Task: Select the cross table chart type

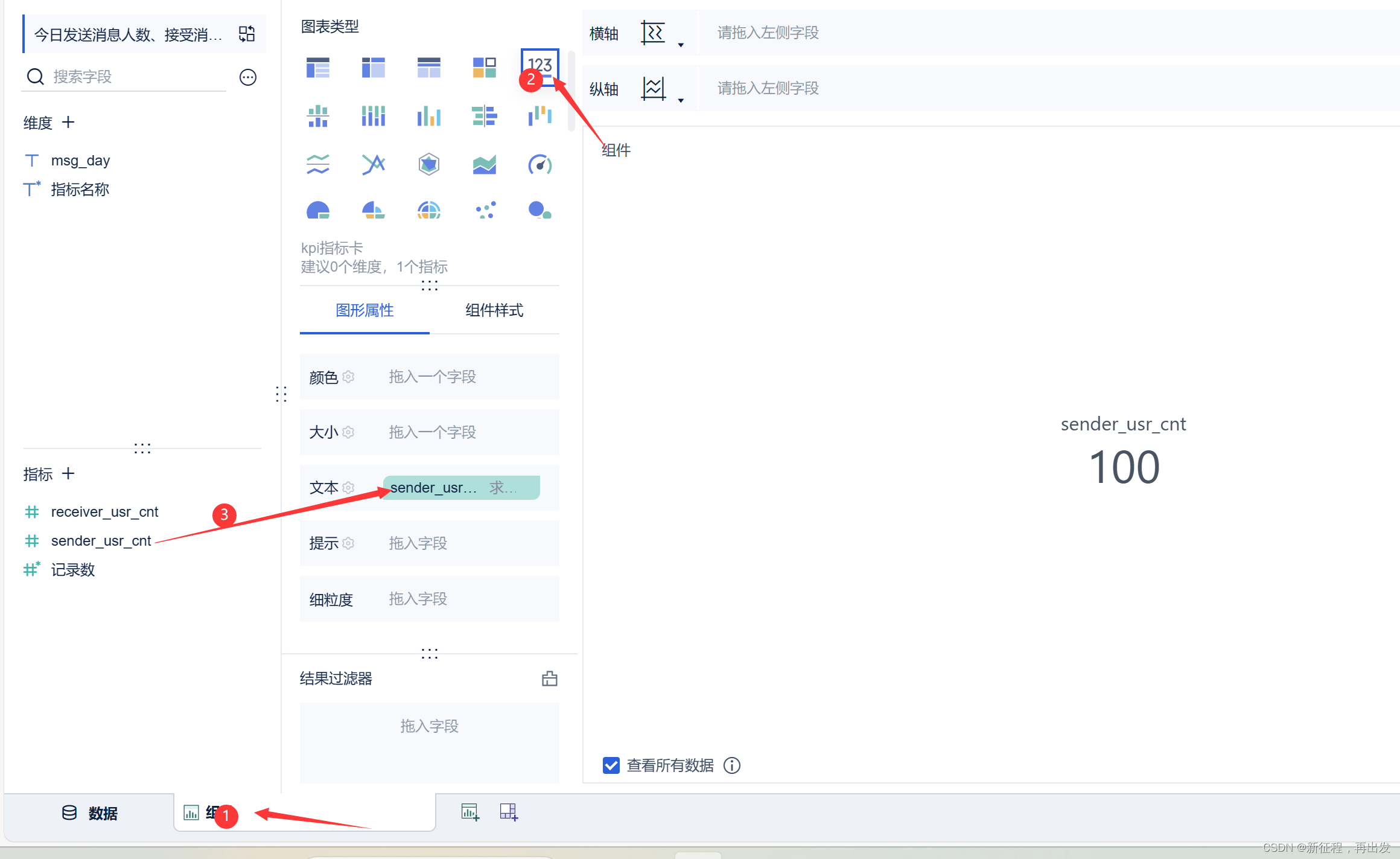Action: point(374,68)
